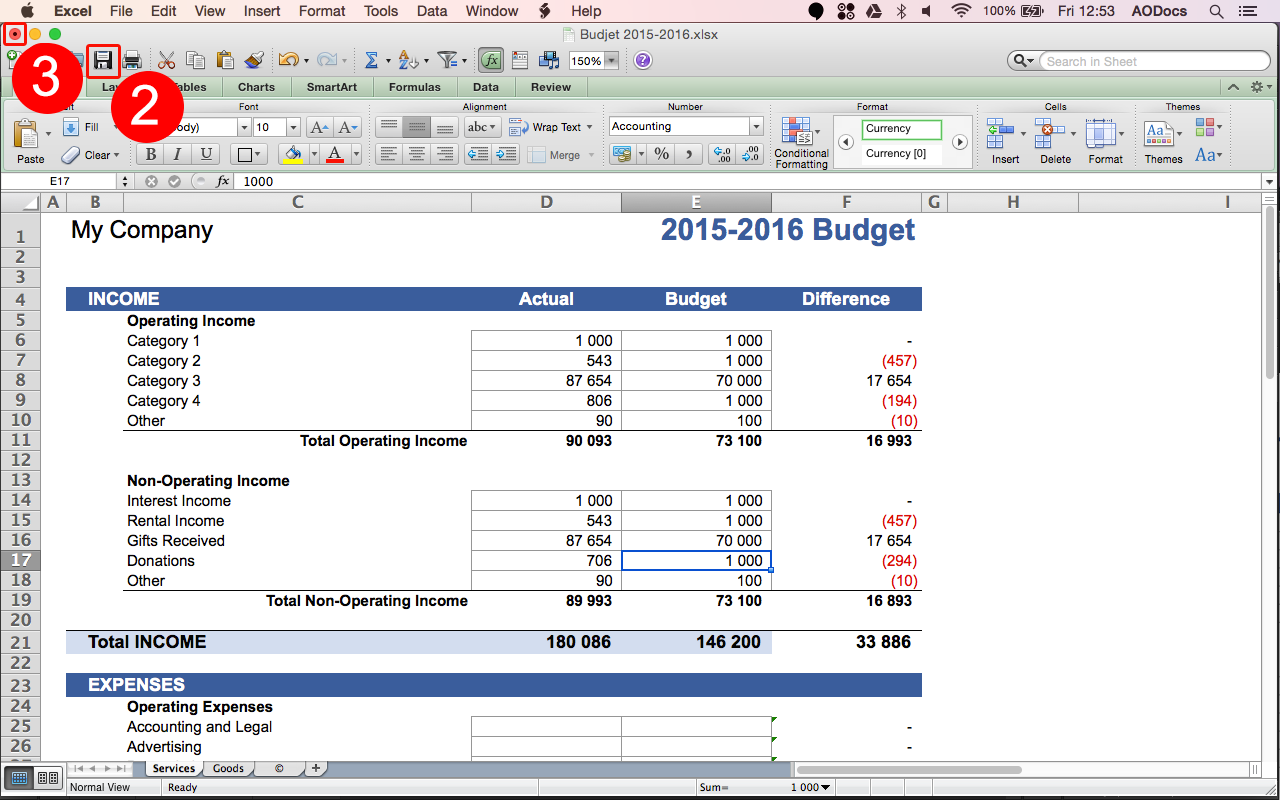Open the Accounting number format dropdown

click(756, 126)
